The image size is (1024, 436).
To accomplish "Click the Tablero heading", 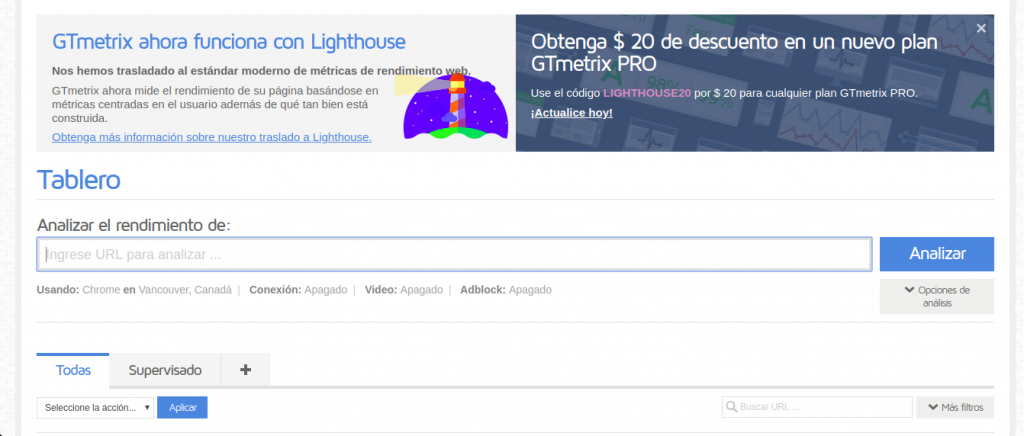I will point(78,179).
